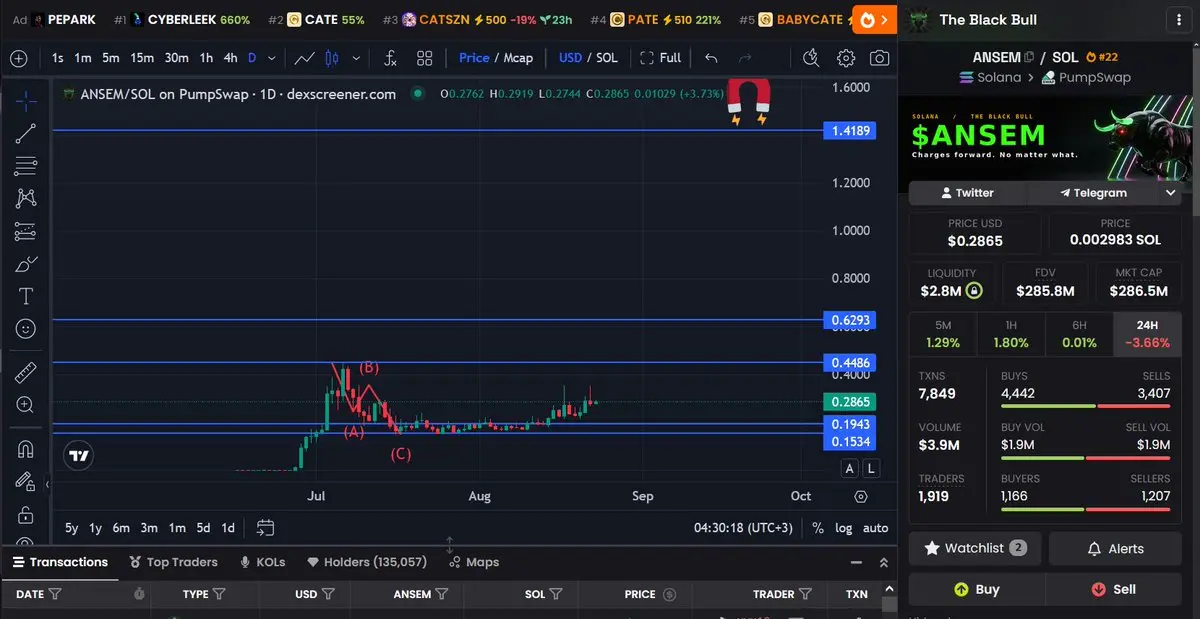The width and height of the screenshot is (1200, 619).
Task: Select the 5M stats tab
Action: click(x=943, y=334)
